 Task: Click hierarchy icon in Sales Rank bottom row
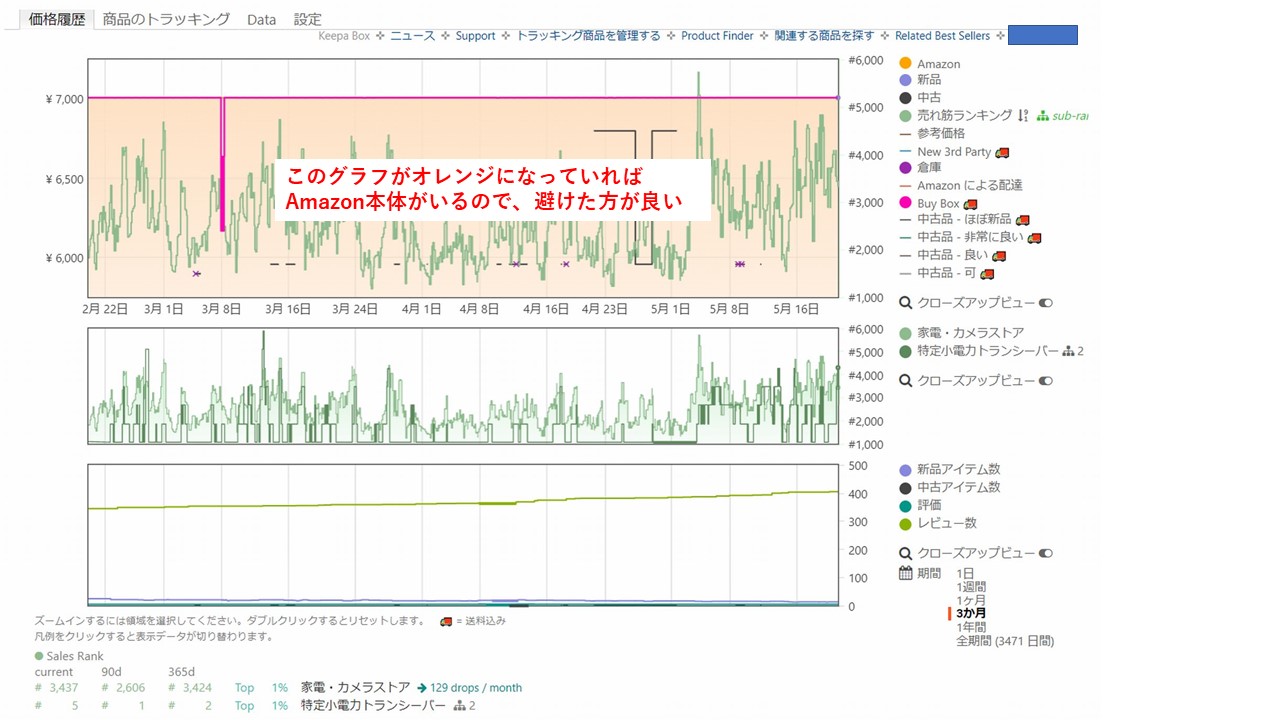(460, 706)
